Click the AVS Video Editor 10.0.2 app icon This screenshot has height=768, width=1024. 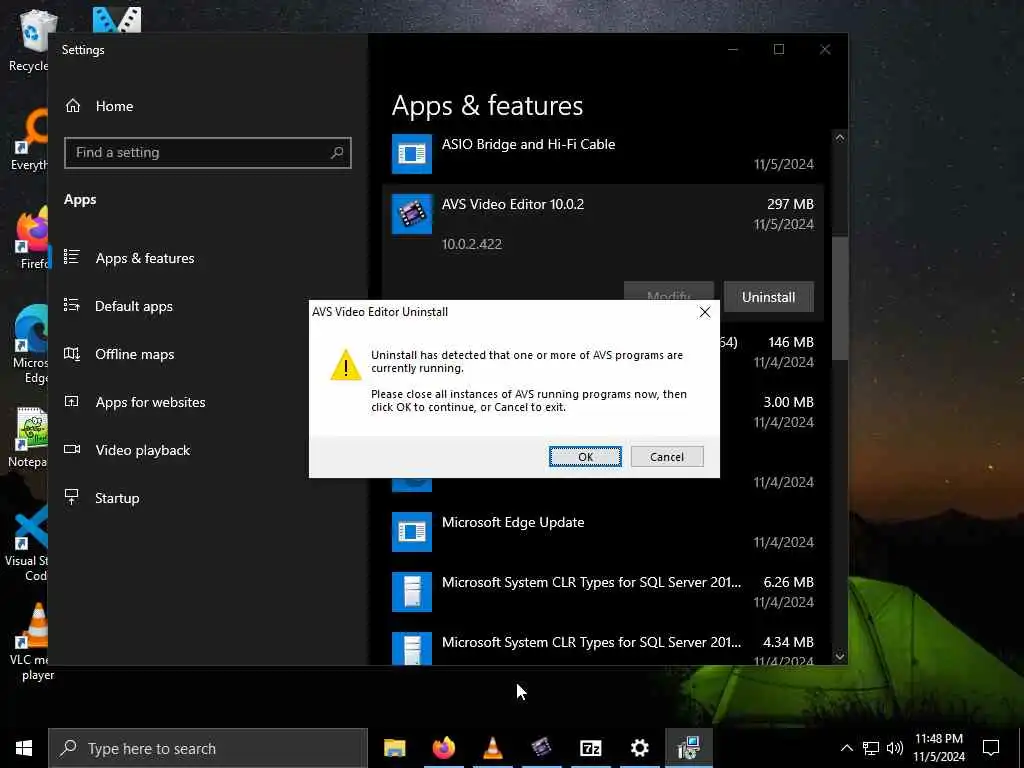[x=411, y=214]
